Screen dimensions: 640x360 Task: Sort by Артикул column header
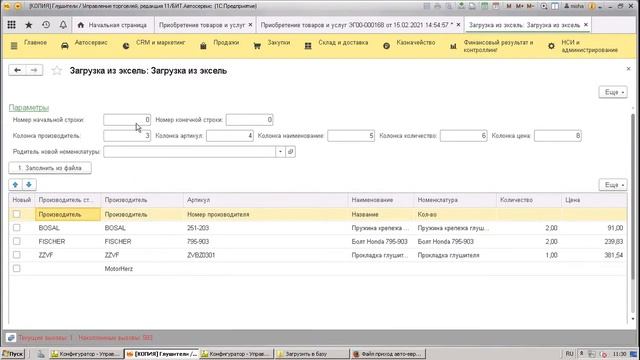click(x=265, y=200)
